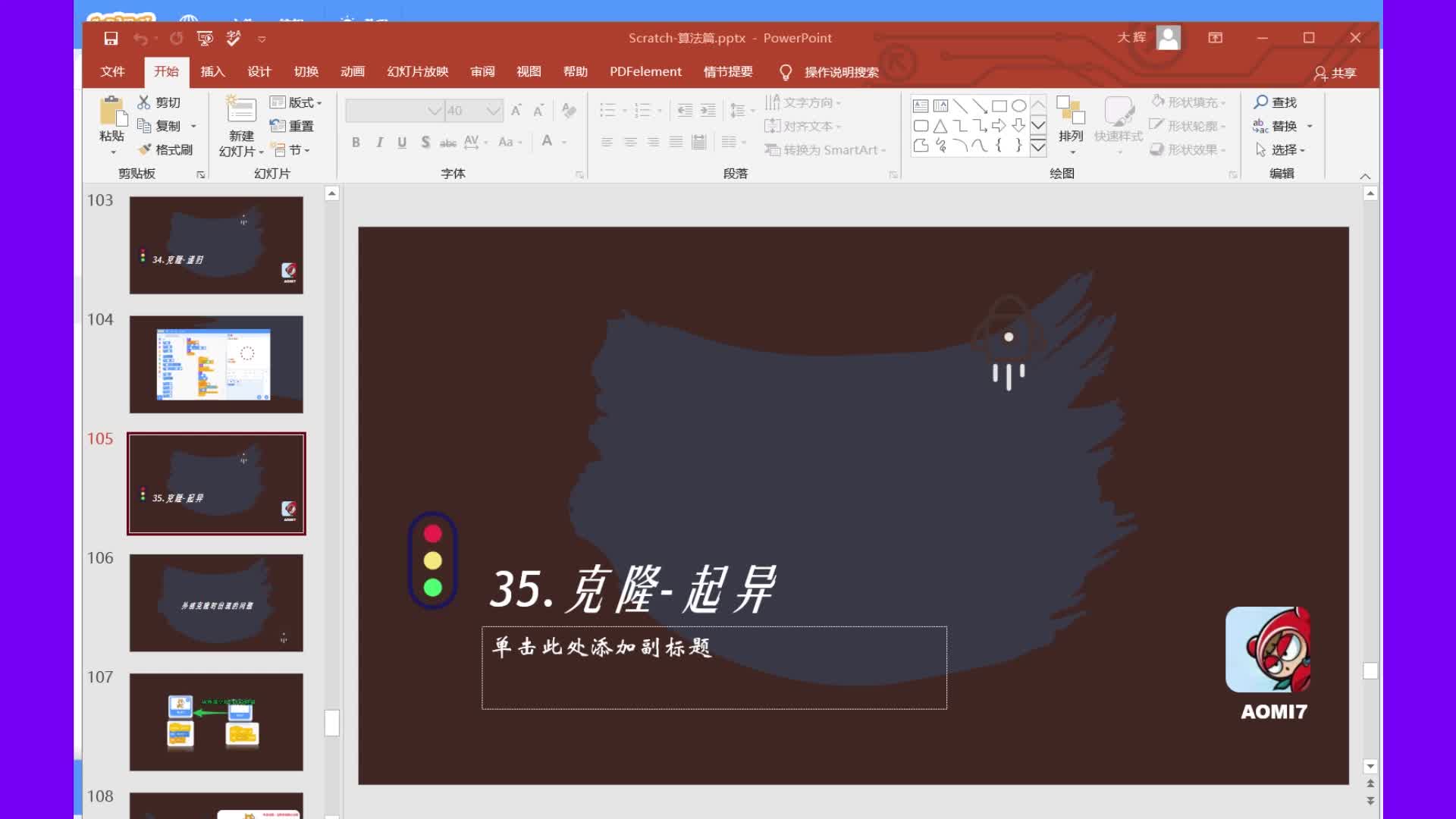Image resolution: width=1456 pixels, height=819 pixels.
Task: Increase list indent level
Action: pos(708,111)
